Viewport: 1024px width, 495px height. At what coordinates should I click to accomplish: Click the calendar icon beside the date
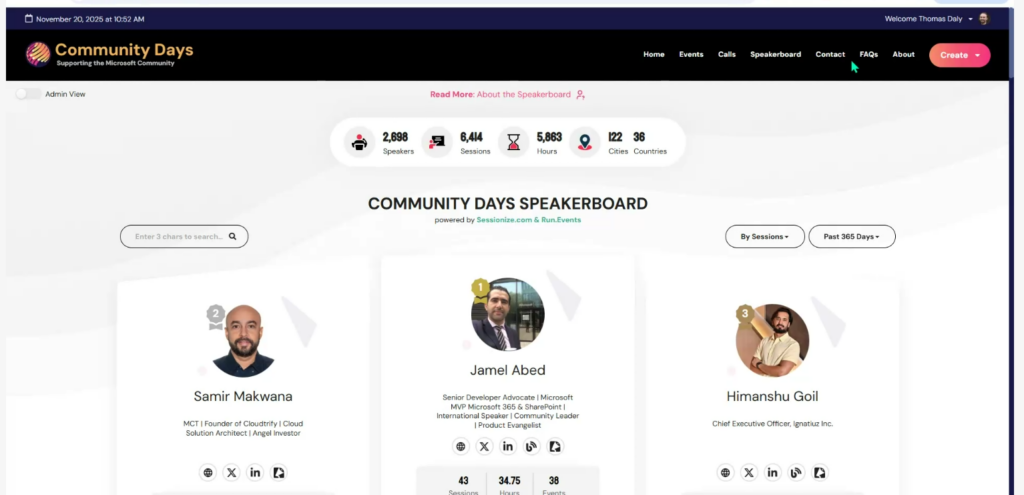(x=29, y=19)
